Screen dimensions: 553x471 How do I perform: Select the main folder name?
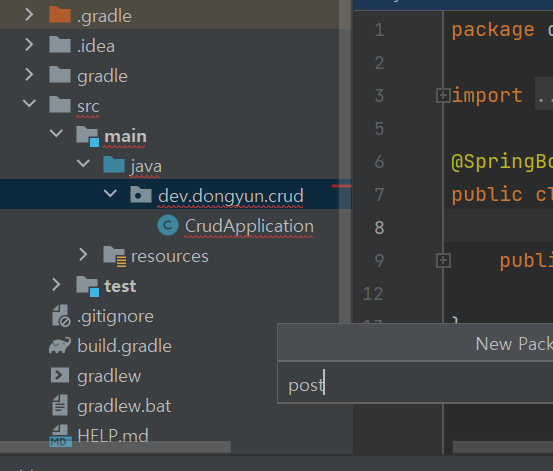pos(125,136)
